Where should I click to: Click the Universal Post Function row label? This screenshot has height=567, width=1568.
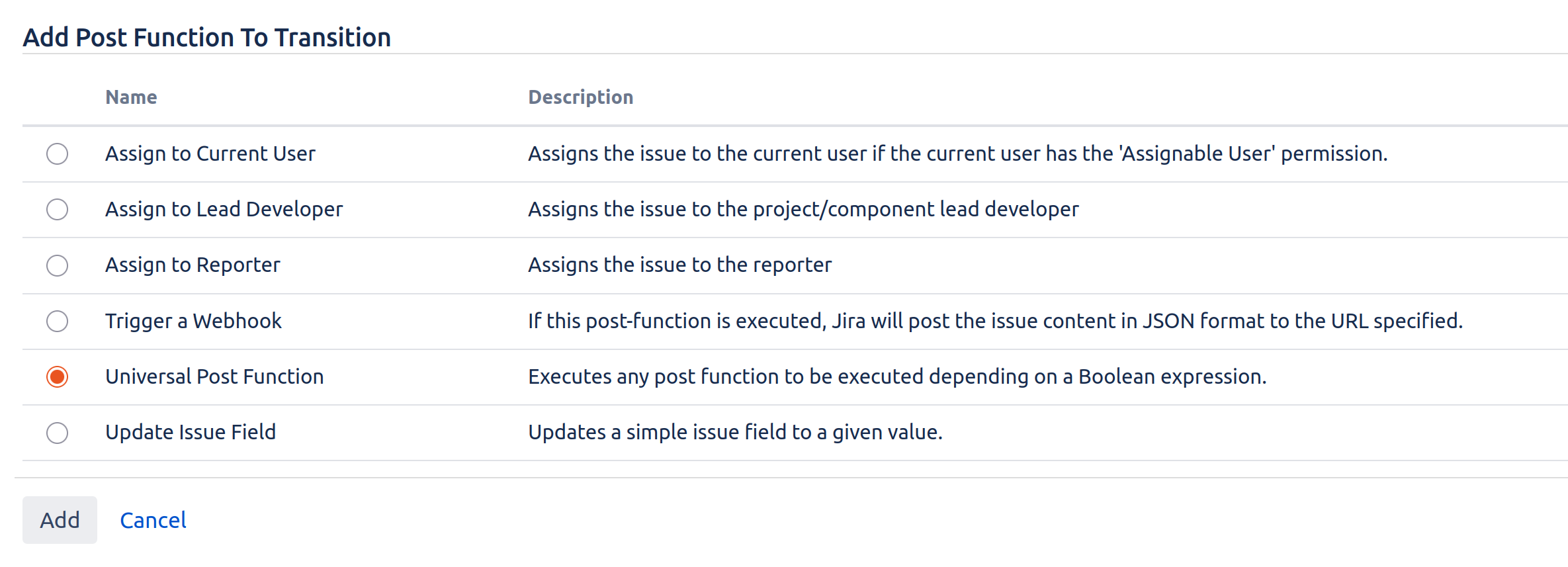coord(214,376)
